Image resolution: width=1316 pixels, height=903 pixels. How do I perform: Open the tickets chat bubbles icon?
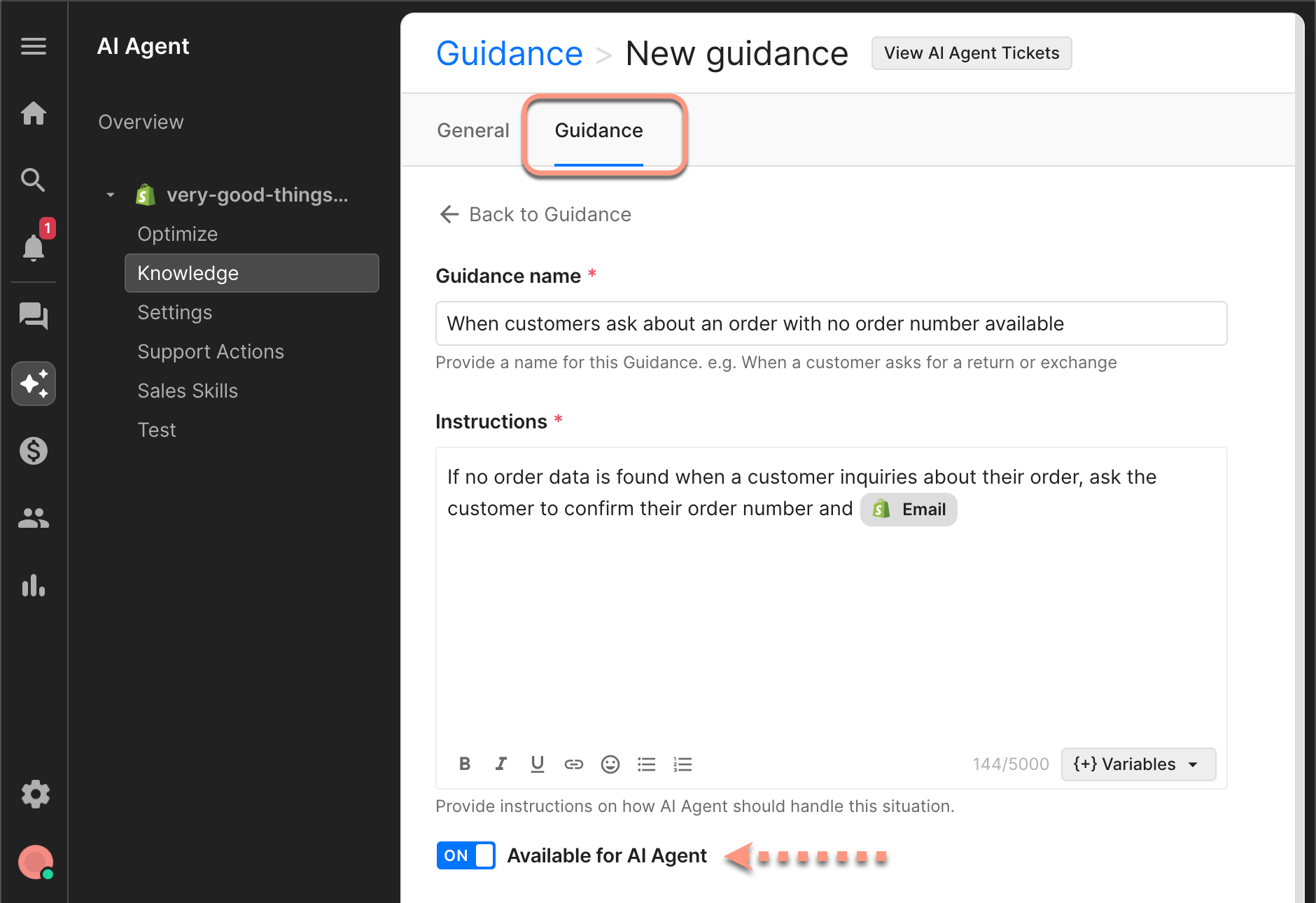(x=34, y=316)
